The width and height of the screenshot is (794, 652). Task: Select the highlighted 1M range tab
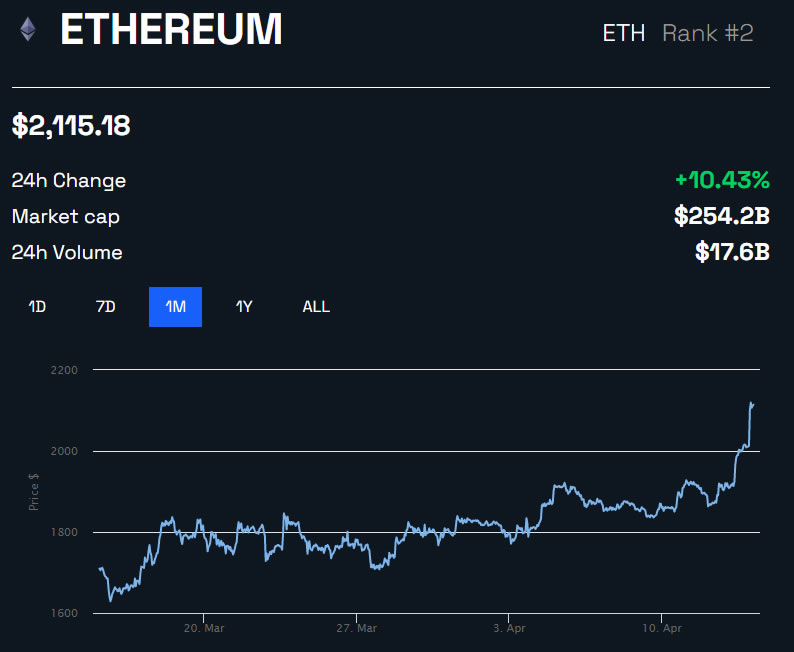coord(176,307)
